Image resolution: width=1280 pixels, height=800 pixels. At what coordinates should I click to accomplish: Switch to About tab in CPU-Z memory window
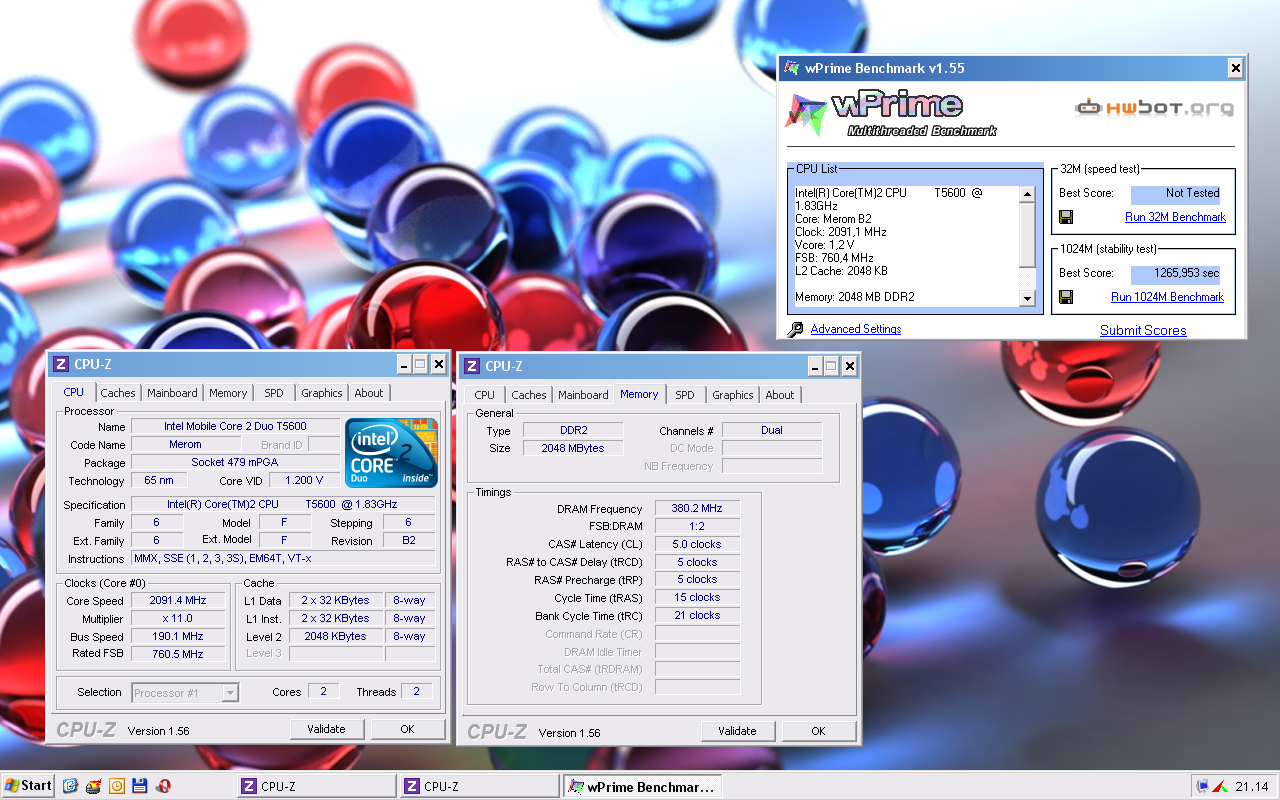(780, 395)
